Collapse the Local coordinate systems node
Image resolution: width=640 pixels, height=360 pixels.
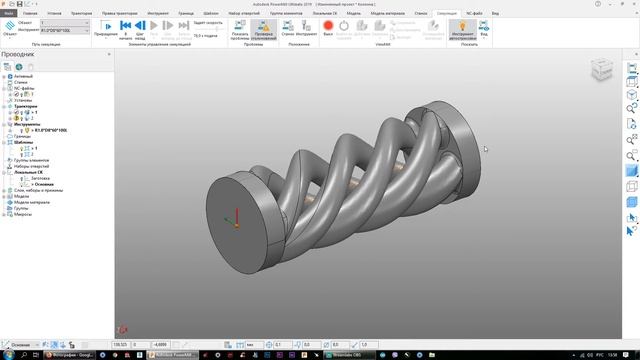click(x=4, y=172)
